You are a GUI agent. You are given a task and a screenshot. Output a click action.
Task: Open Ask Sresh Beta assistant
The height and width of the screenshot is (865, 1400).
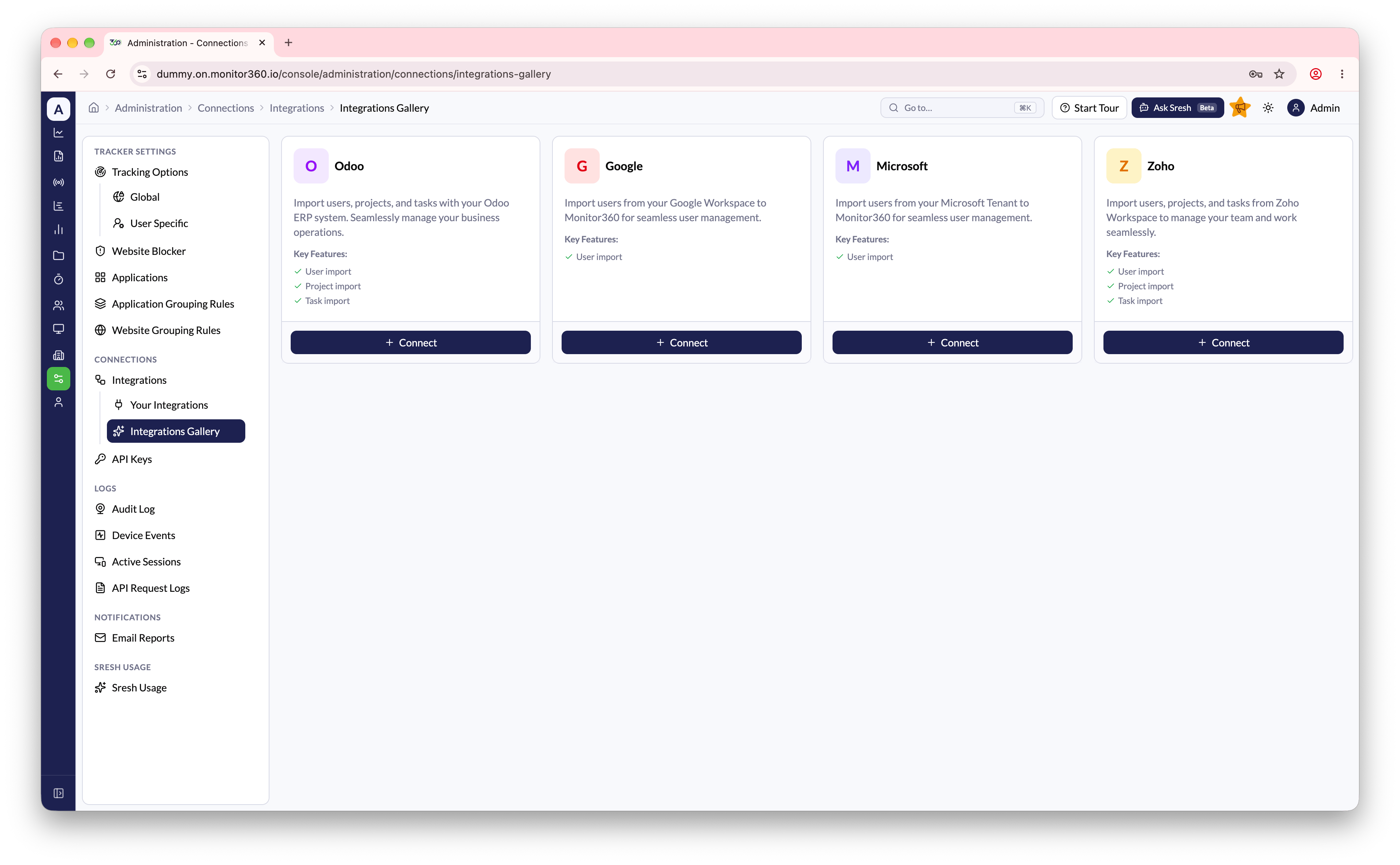pos(1177,108)
